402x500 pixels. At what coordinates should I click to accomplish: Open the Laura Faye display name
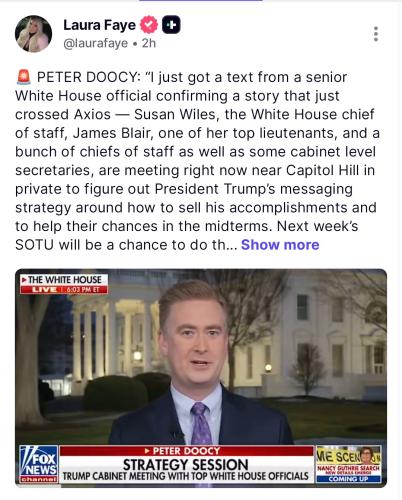(99, 25)
